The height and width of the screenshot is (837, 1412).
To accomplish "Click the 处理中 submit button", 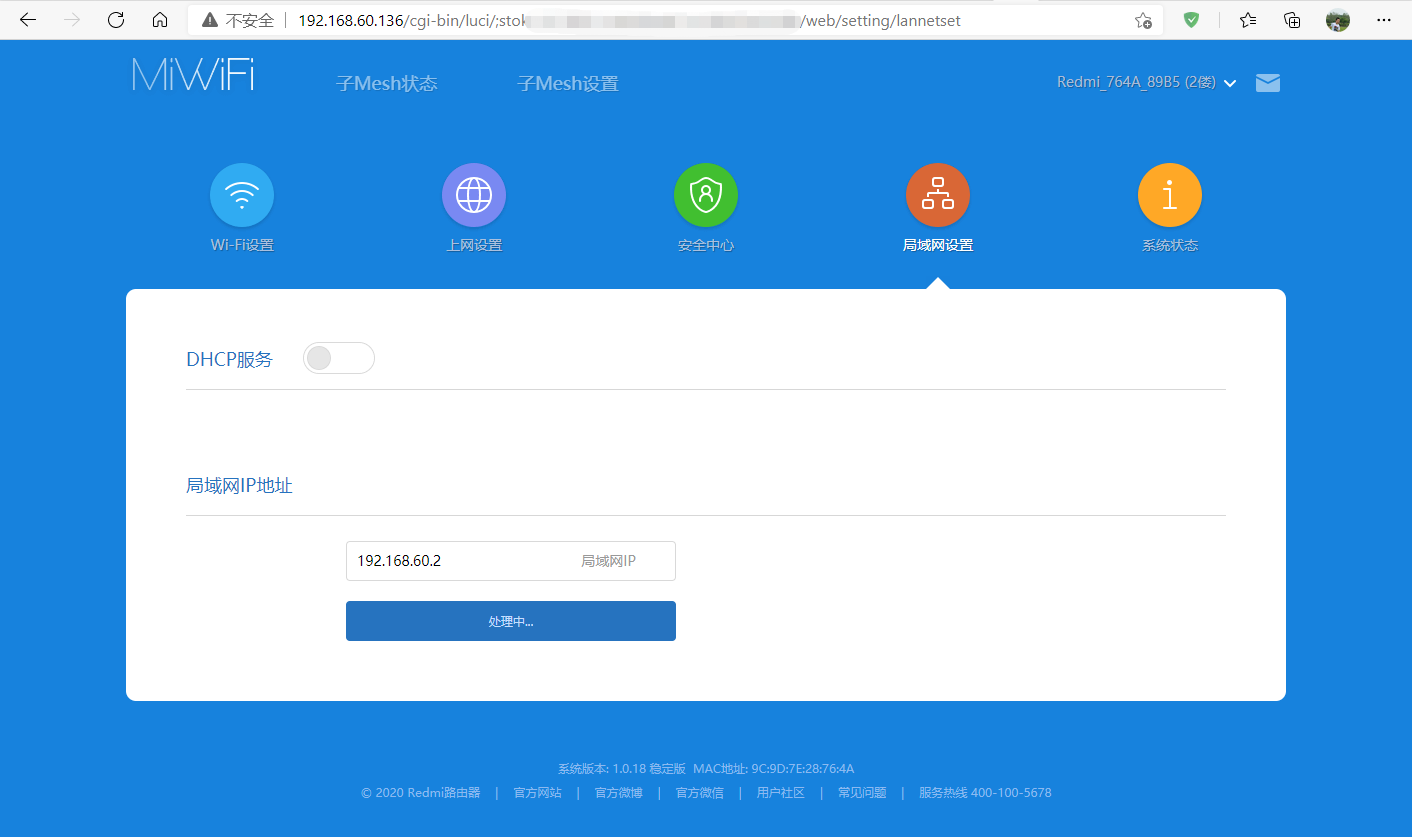I will click(510, 620).
